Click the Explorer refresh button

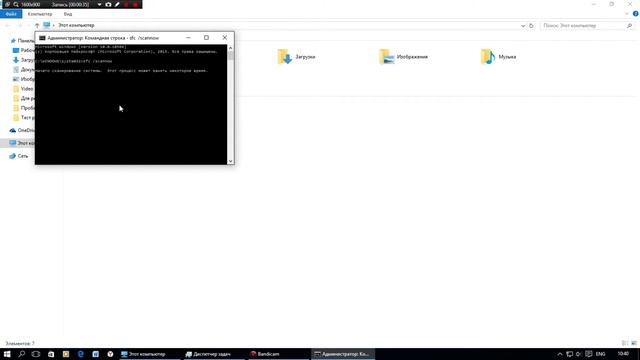pos(531,26)
